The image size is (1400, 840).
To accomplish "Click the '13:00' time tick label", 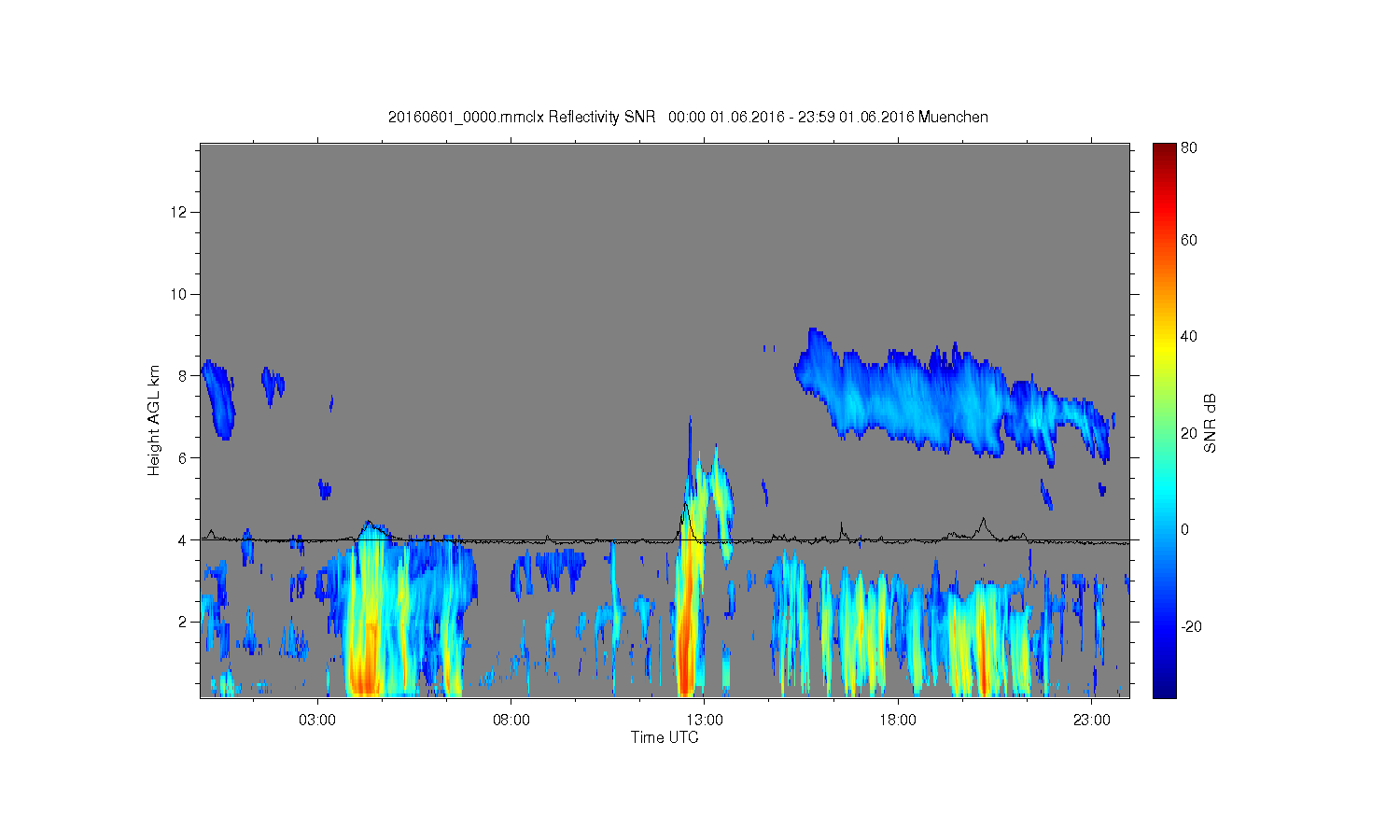I will coord(705,721).
